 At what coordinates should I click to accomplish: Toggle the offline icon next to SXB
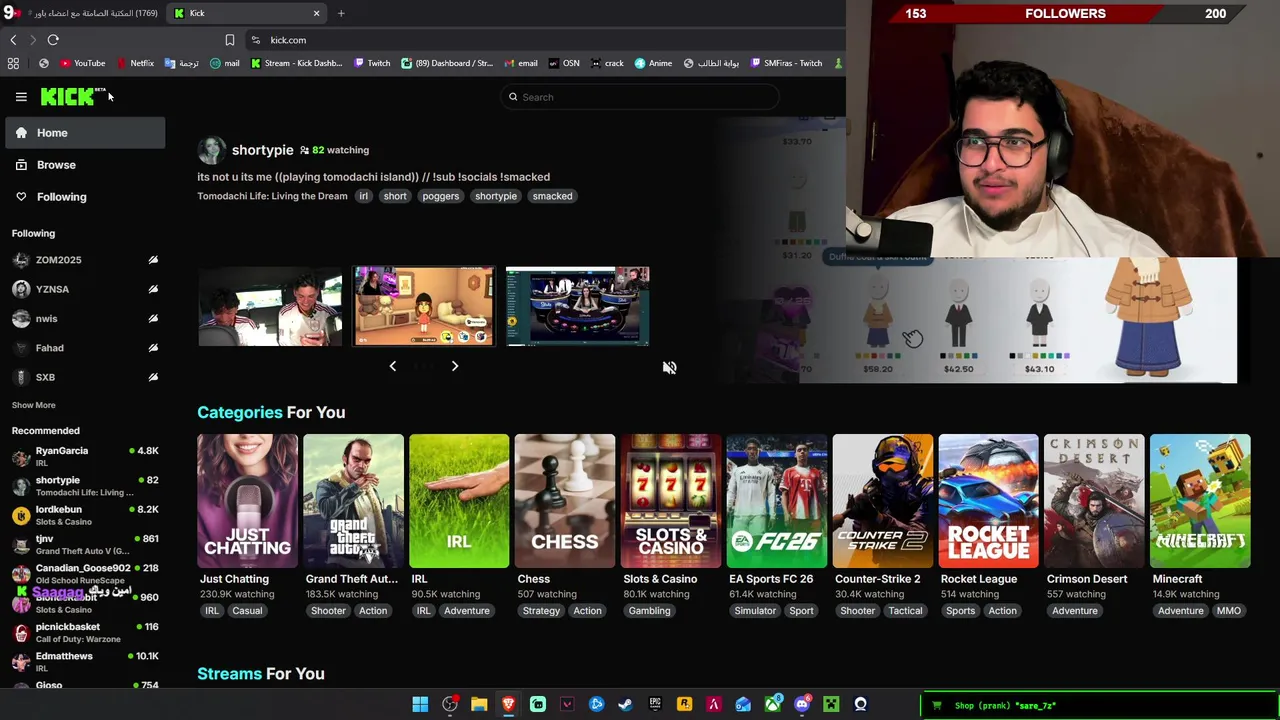coord(153,377)
